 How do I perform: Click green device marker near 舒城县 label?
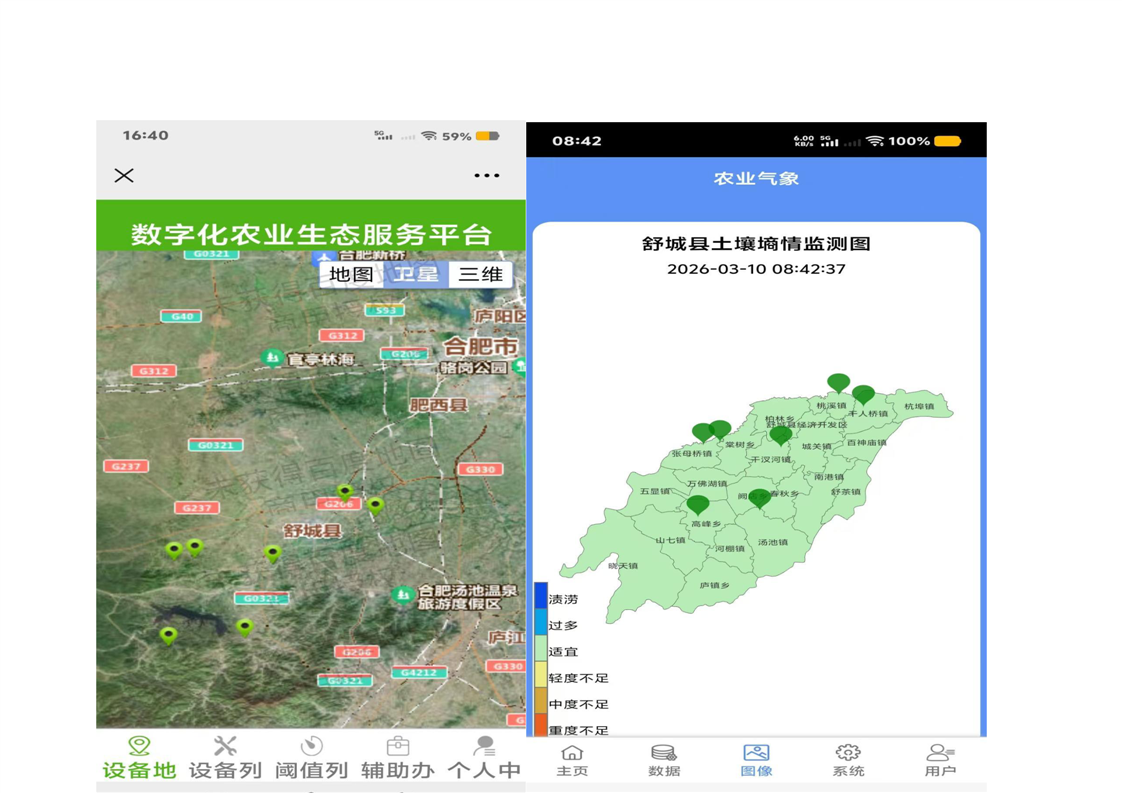273,552
